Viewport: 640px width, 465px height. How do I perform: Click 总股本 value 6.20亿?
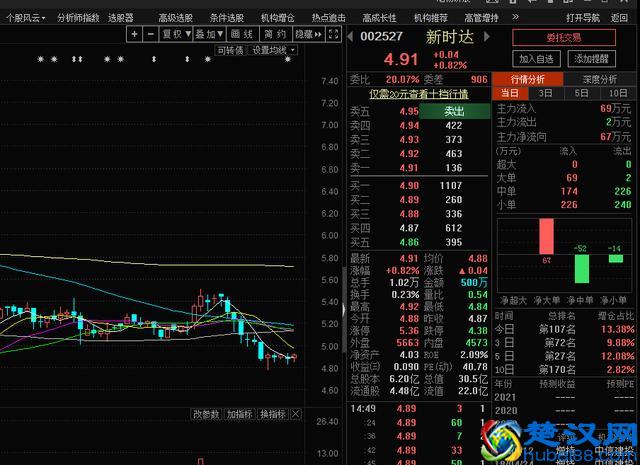tap(404, 379)
